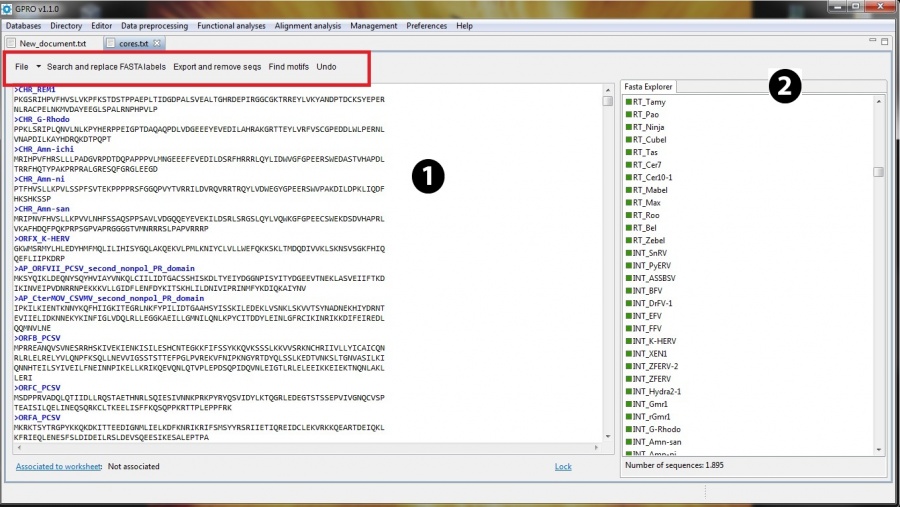The width and height of the screenshot is (900, 507).
Task: Close the cores.txt tab with its X
Action: (157, 44)
